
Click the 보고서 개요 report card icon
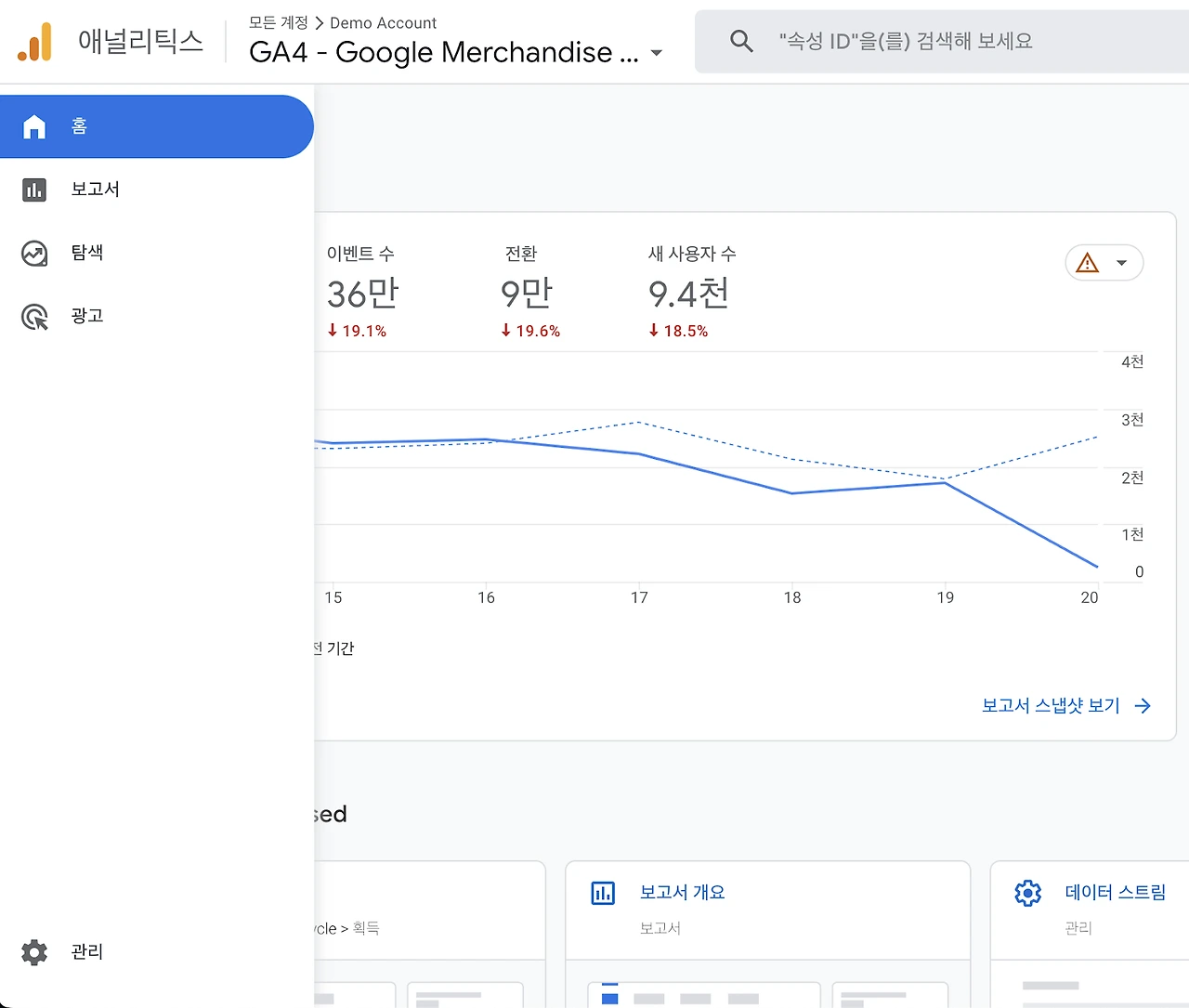[x=603, y=893]
